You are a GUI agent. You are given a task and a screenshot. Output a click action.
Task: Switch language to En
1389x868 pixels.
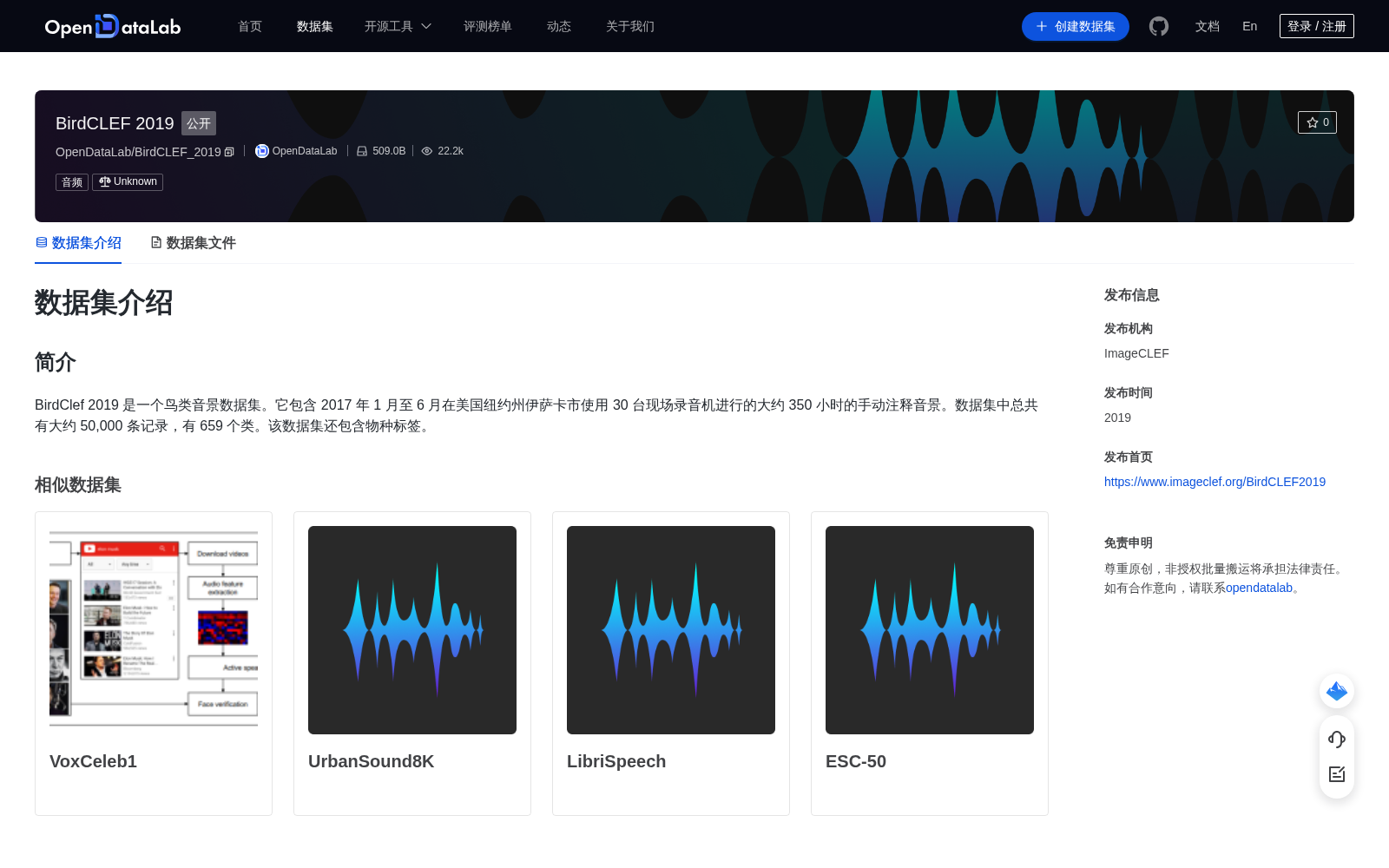point(1249,26)
